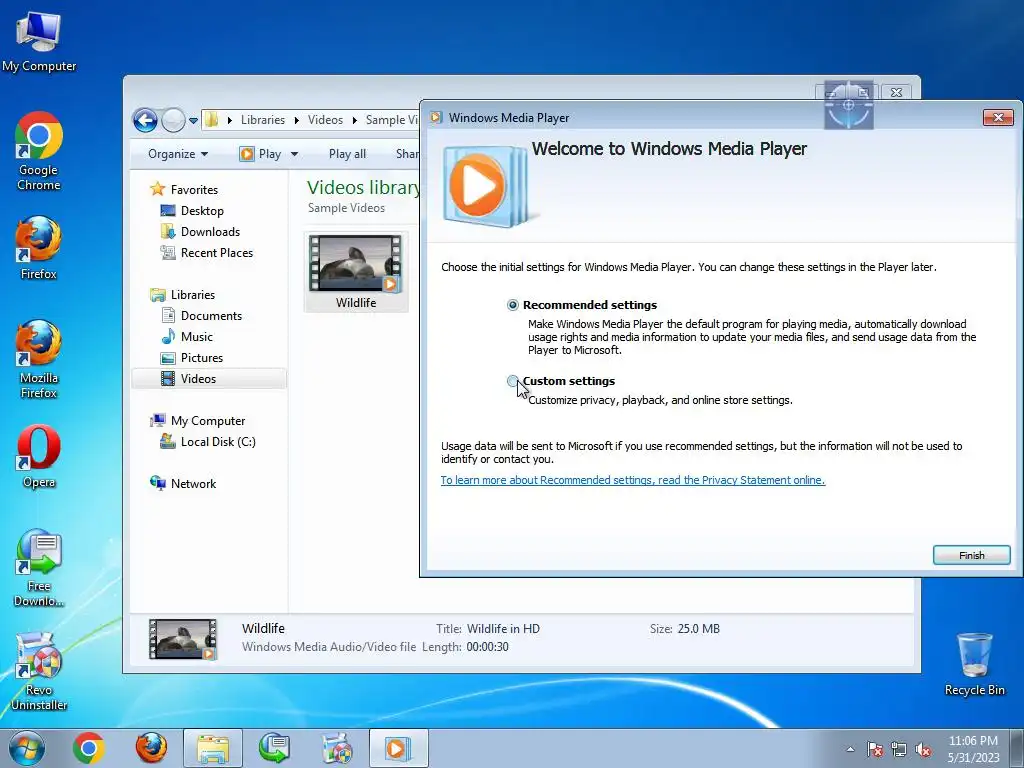Image resolution: width=1024 pixels, height=768 pixels.
Task: Click the Title value Wildlife in HD
Action: (504, 629)
